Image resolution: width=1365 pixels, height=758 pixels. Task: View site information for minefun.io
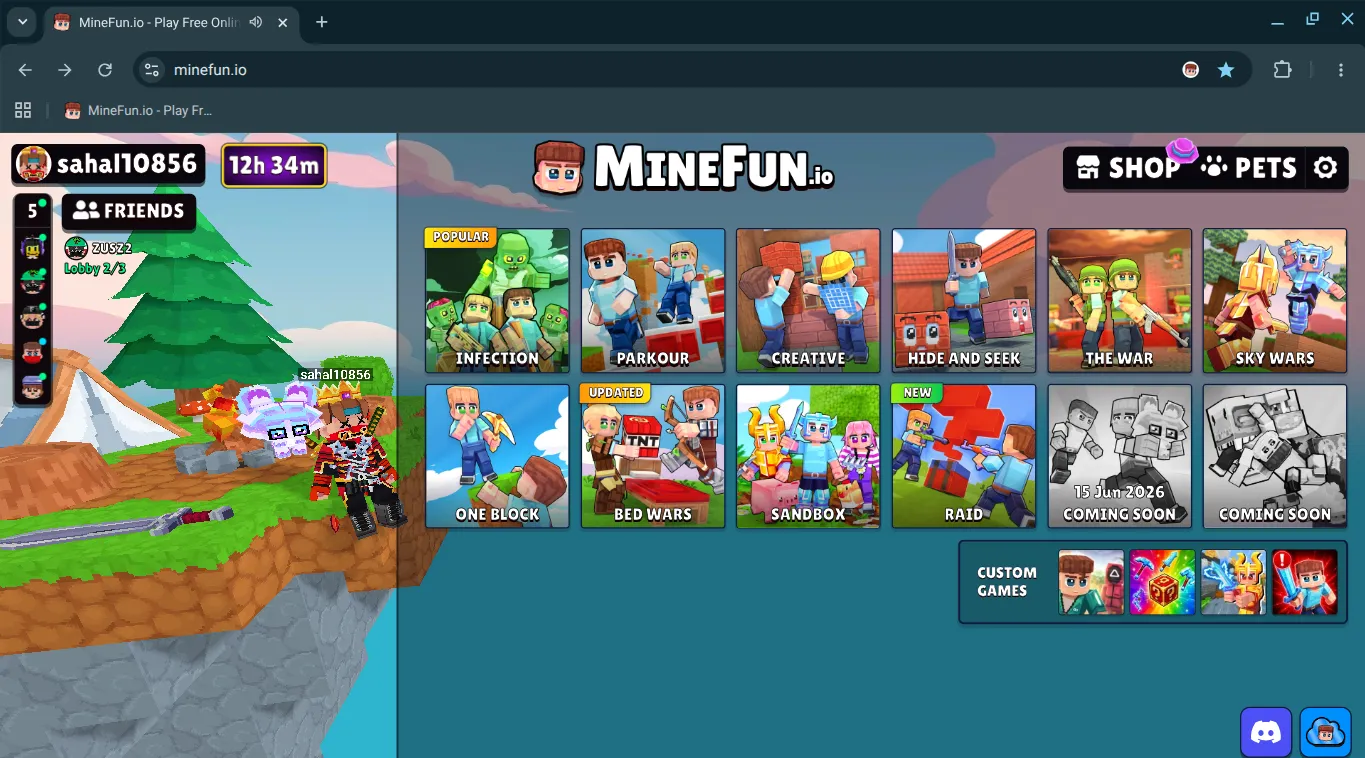tap(152, 70)
